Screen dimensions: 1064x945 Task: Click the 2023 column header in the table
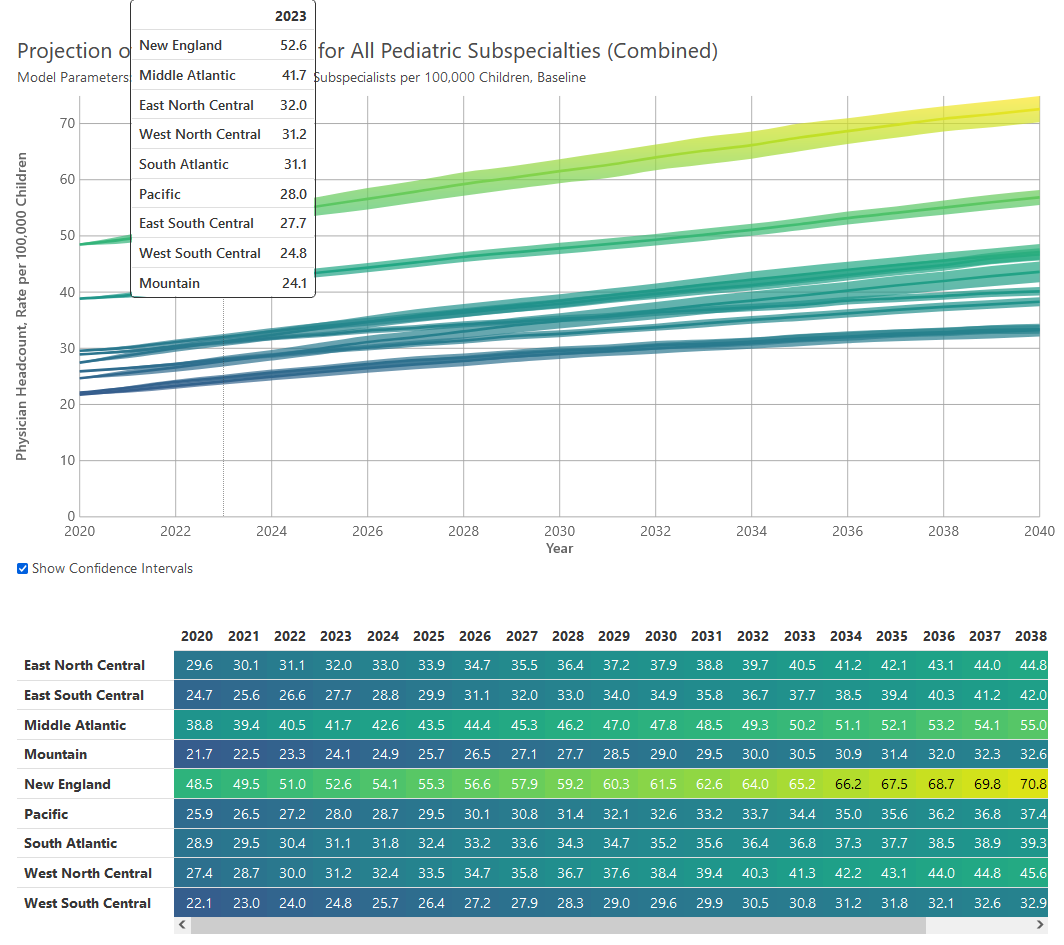click(x=336, y=636)
